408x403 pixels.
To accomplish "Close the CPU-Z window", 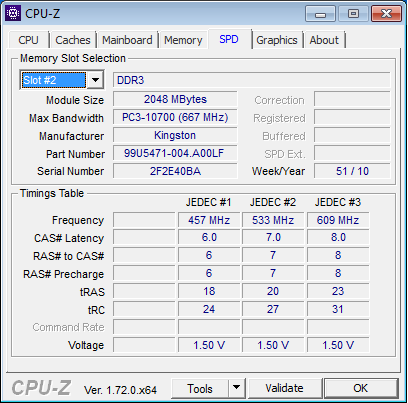I will point(386,14).
